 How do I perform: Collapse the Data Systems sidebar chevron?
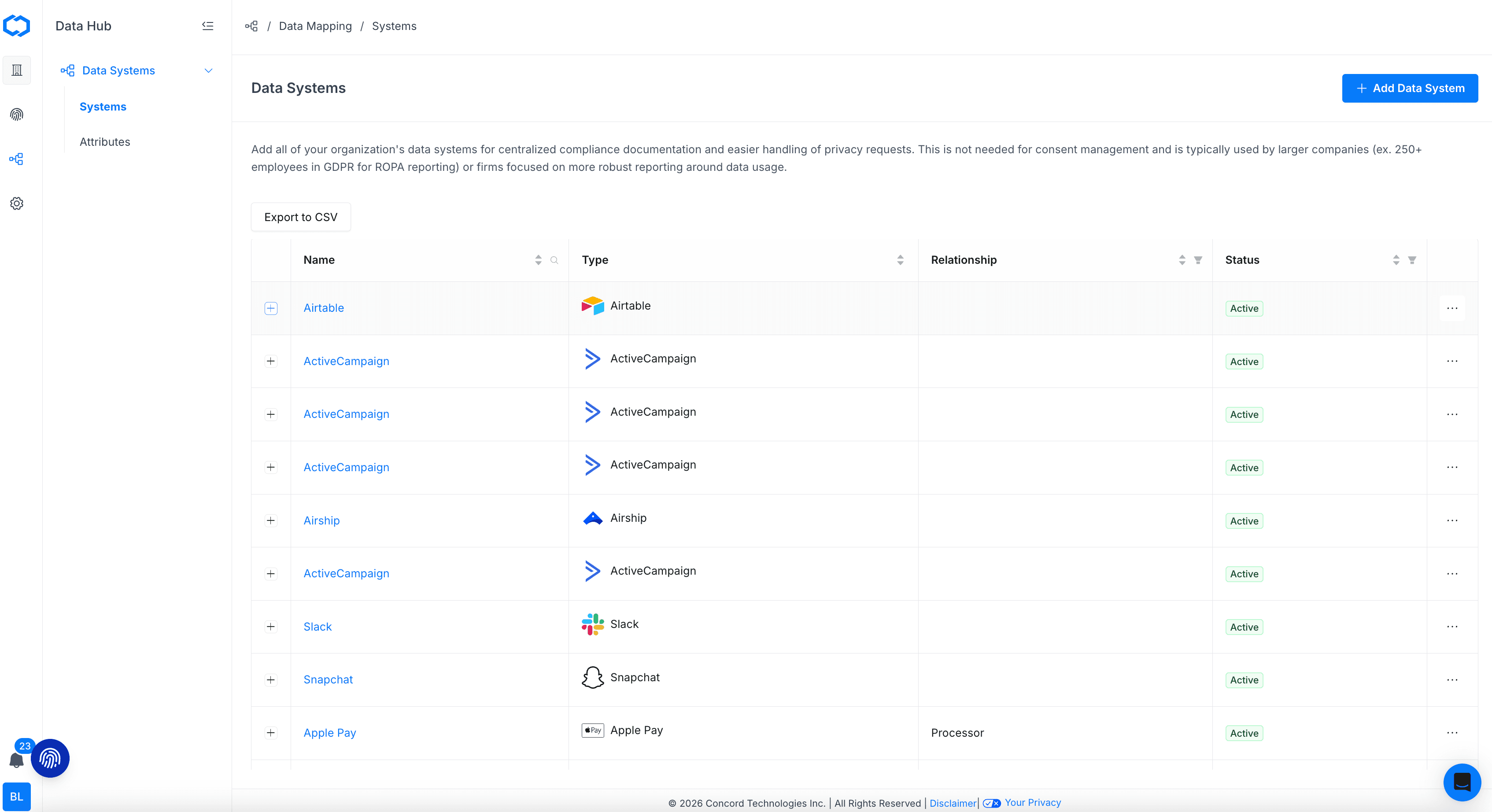point(208,70)
